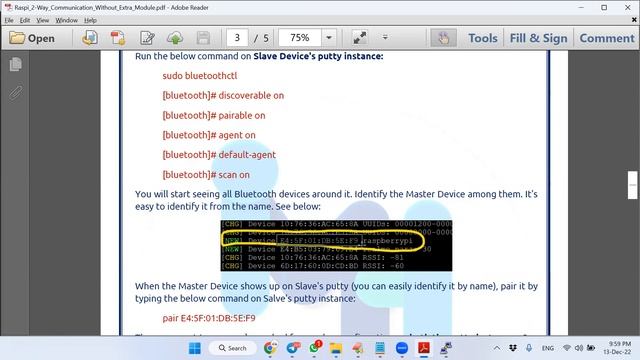This screenshot has height=360, width=640.
Task: Open the zoom level dropdown arrow
Action: tap(329, 38)
